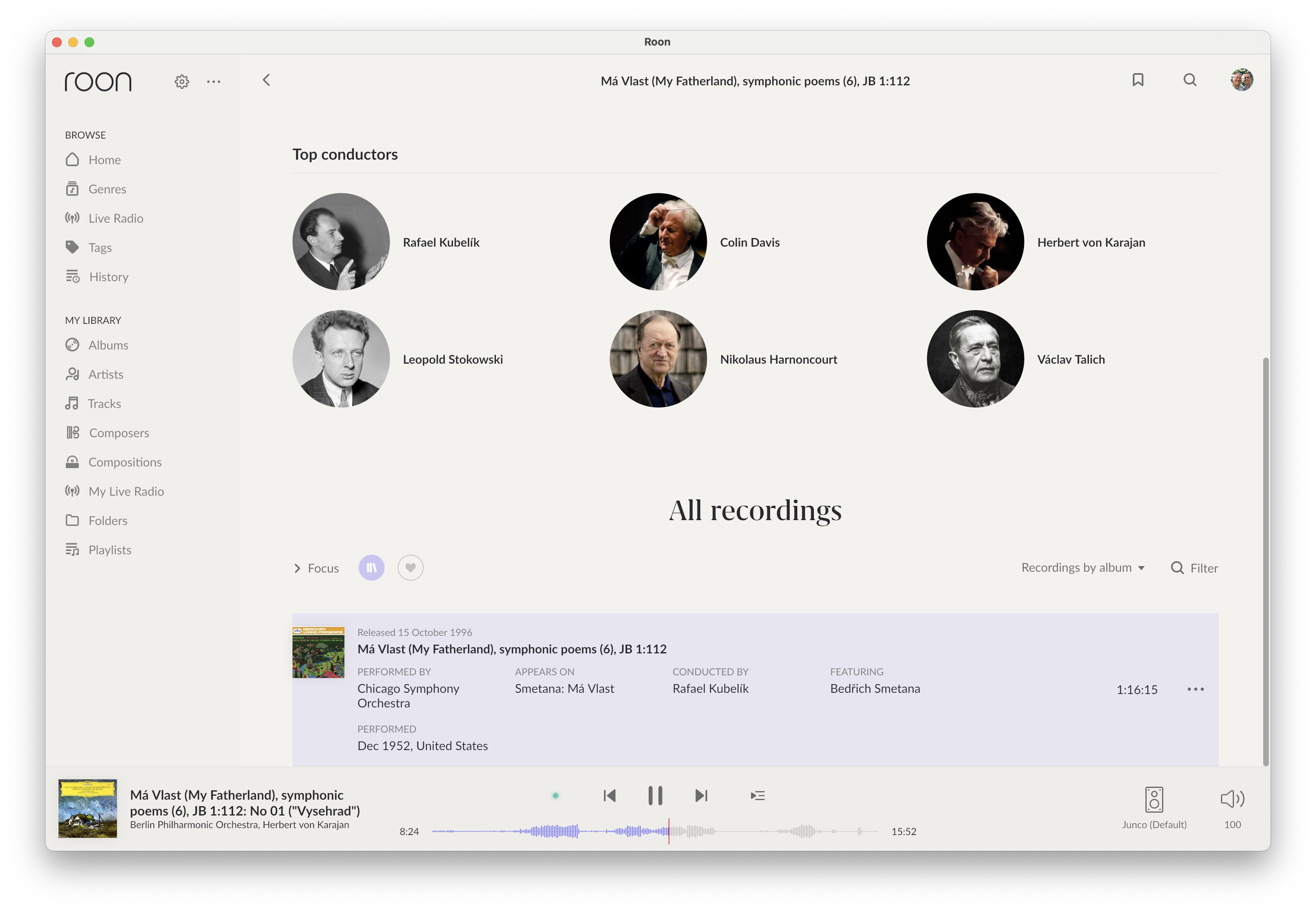1316x911 pixels.
Task: Open three-dot menu for Kubelík recording
Action: [x=1195, y=689]
